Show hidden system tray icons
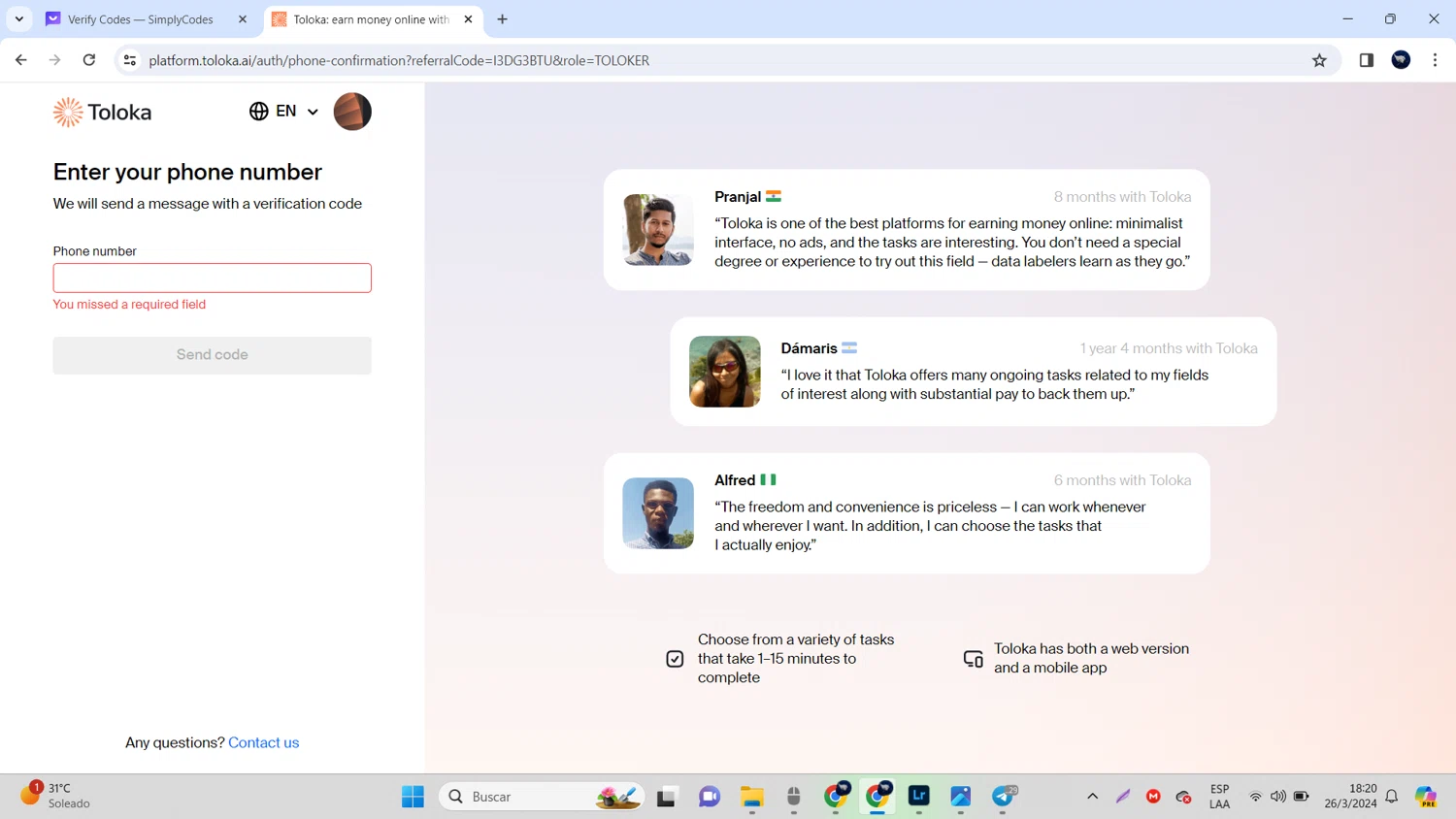 coord(1092,797)
